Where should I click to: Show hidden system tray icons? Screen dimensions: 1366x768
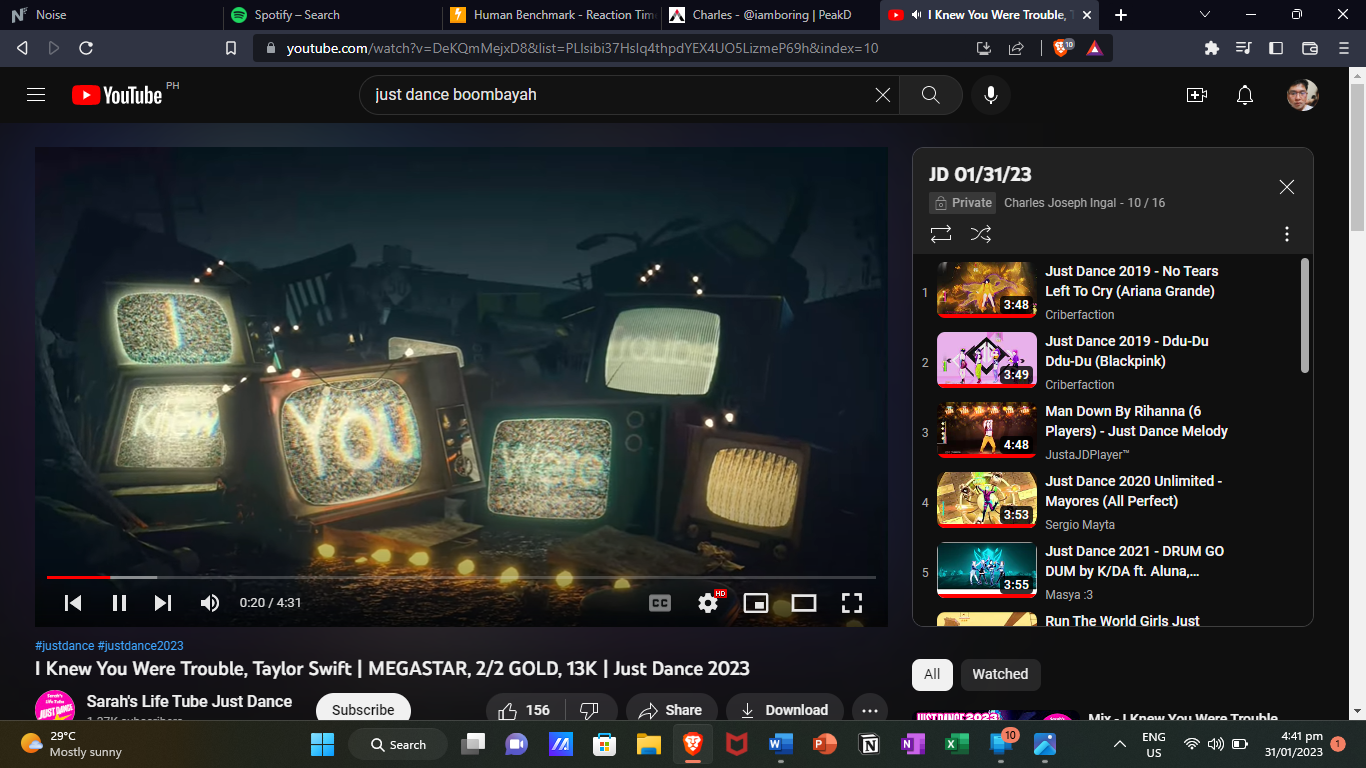[x=1120, y=745]
